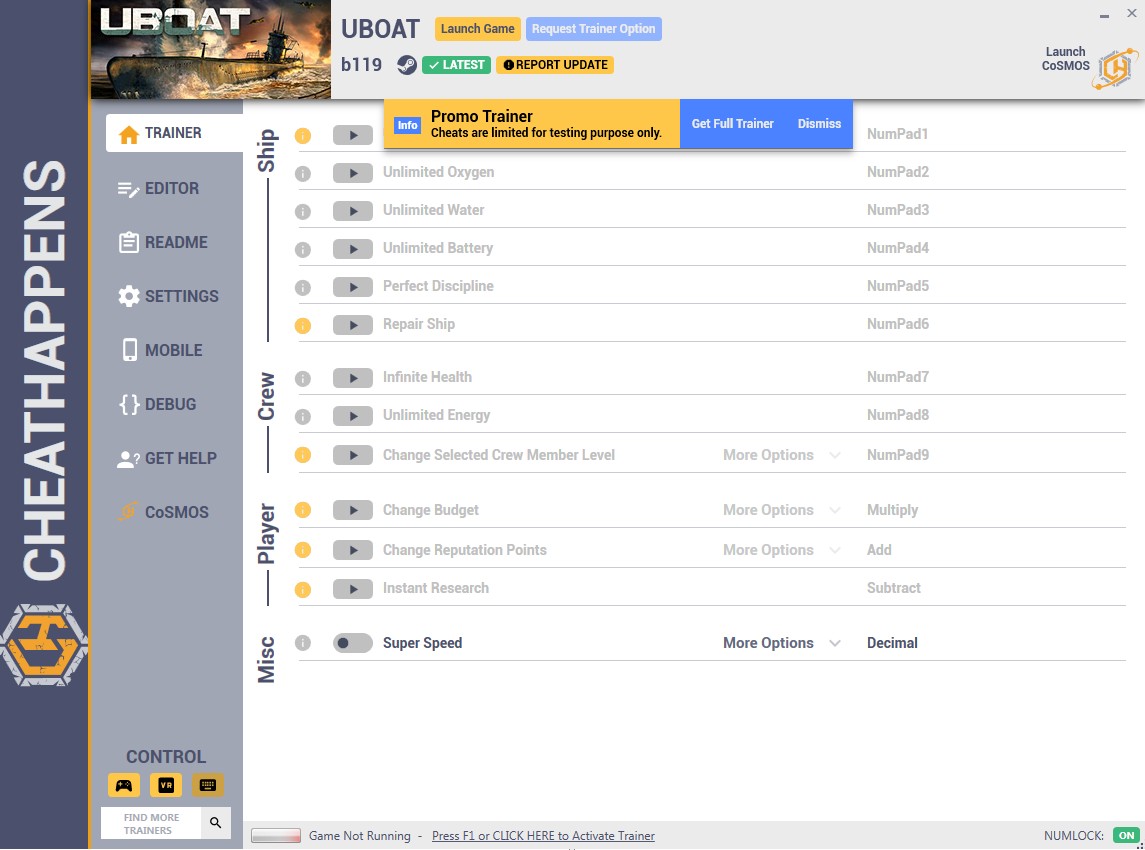Viewport: 1145px width, 850px height.
Task: Click the search magnifier for more trainers
Action: pos(216,823)
